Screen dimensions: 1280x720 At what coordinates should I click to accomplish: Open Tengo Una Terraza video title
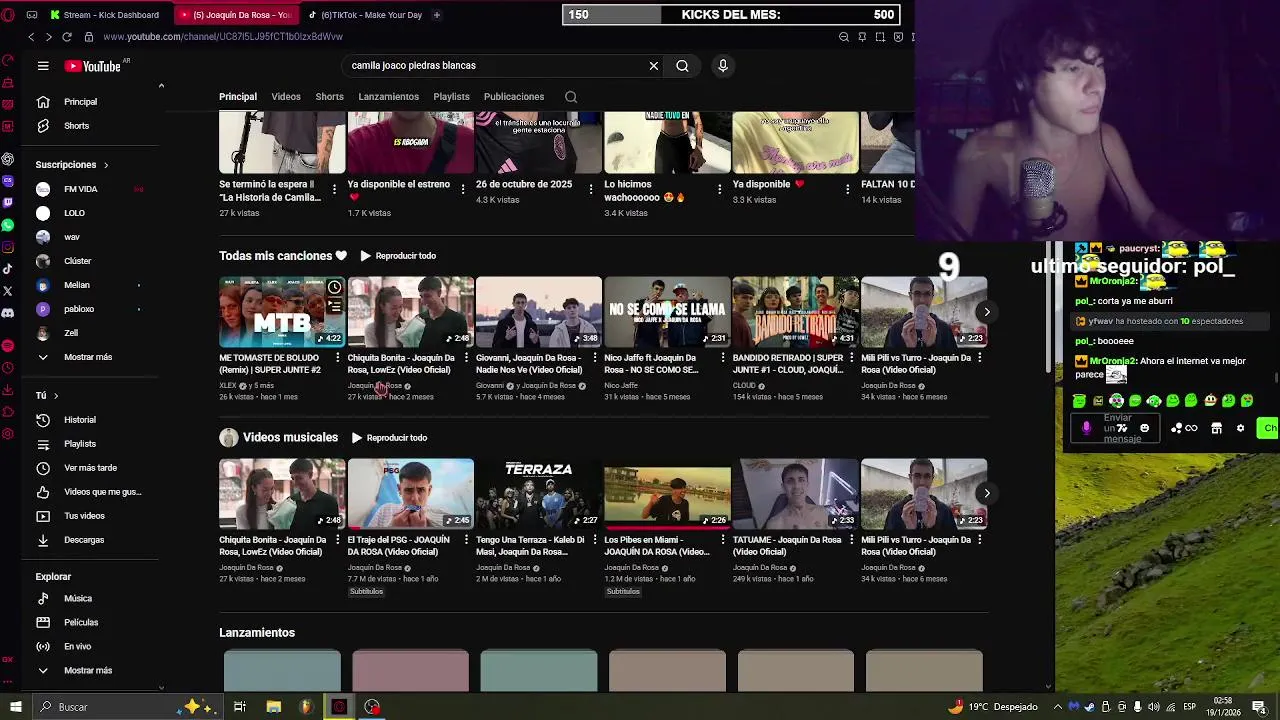(530, 546)
